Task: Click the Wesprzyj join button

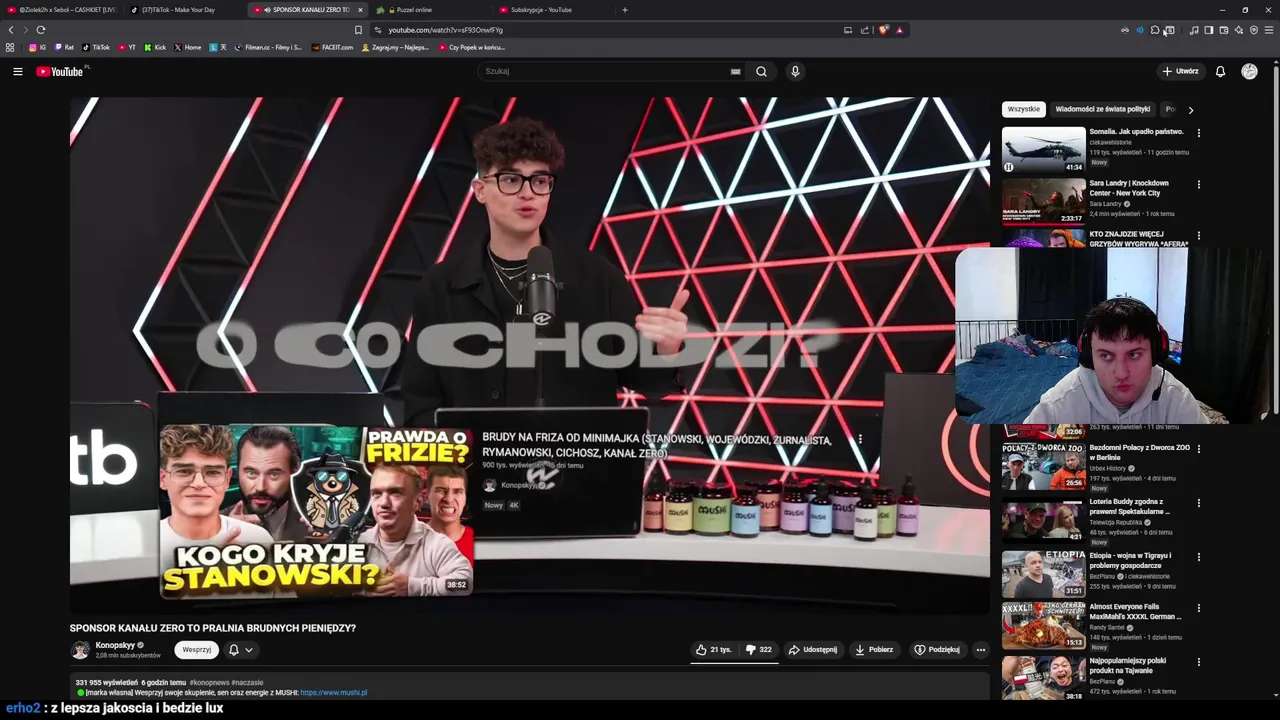Action: point(196,650)
